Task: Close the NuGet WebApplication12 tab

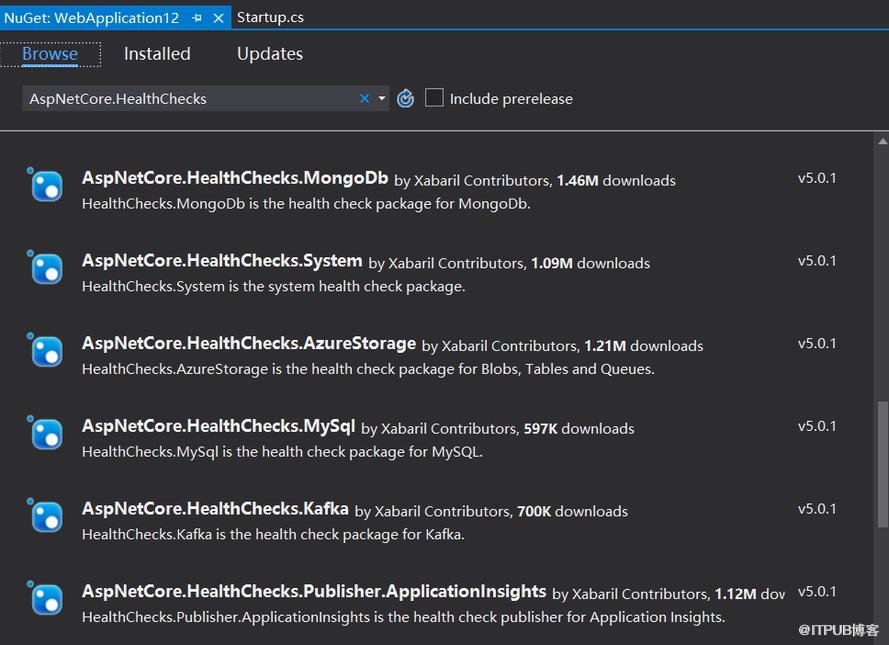Action: 218,18
